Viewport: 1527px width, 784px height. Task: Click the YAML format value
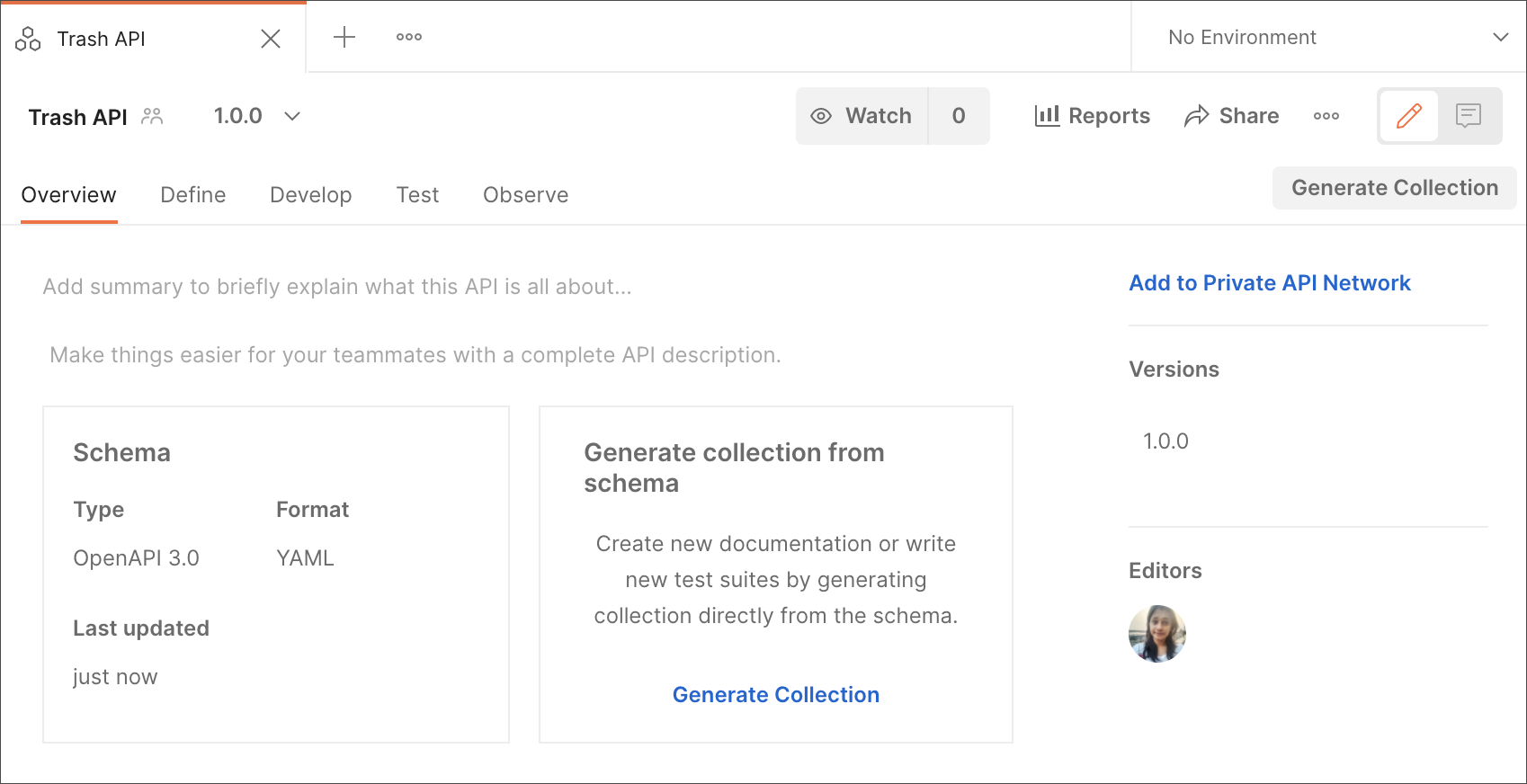coord(305,558)
